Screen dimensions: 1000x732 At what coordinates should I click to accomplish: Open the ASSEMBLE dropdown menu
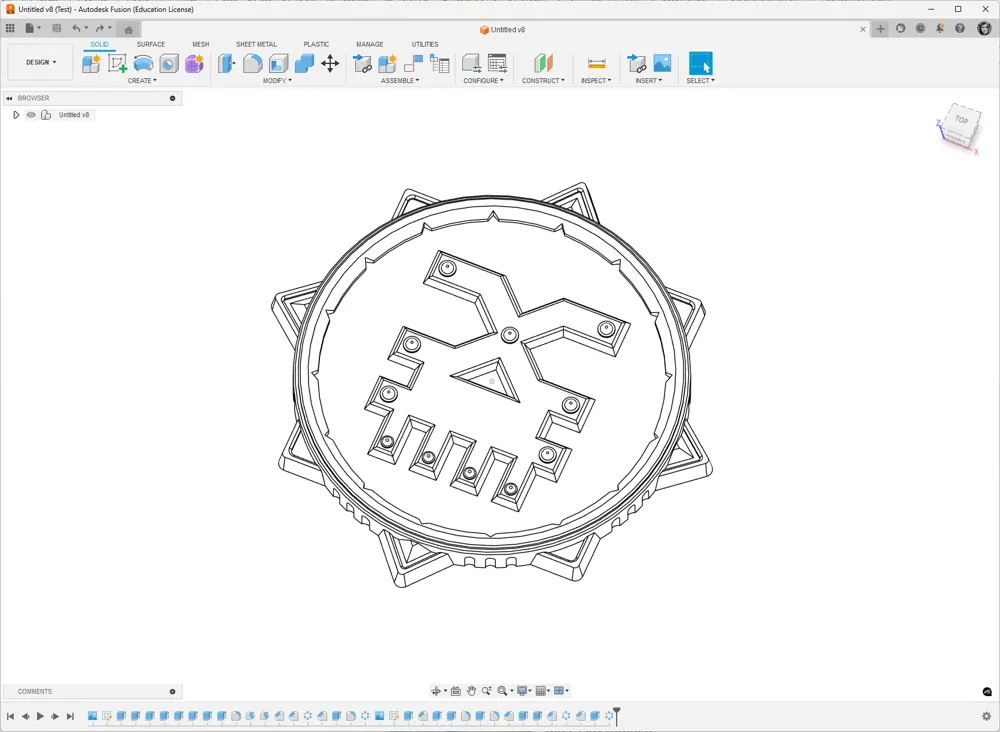(399, 80)
